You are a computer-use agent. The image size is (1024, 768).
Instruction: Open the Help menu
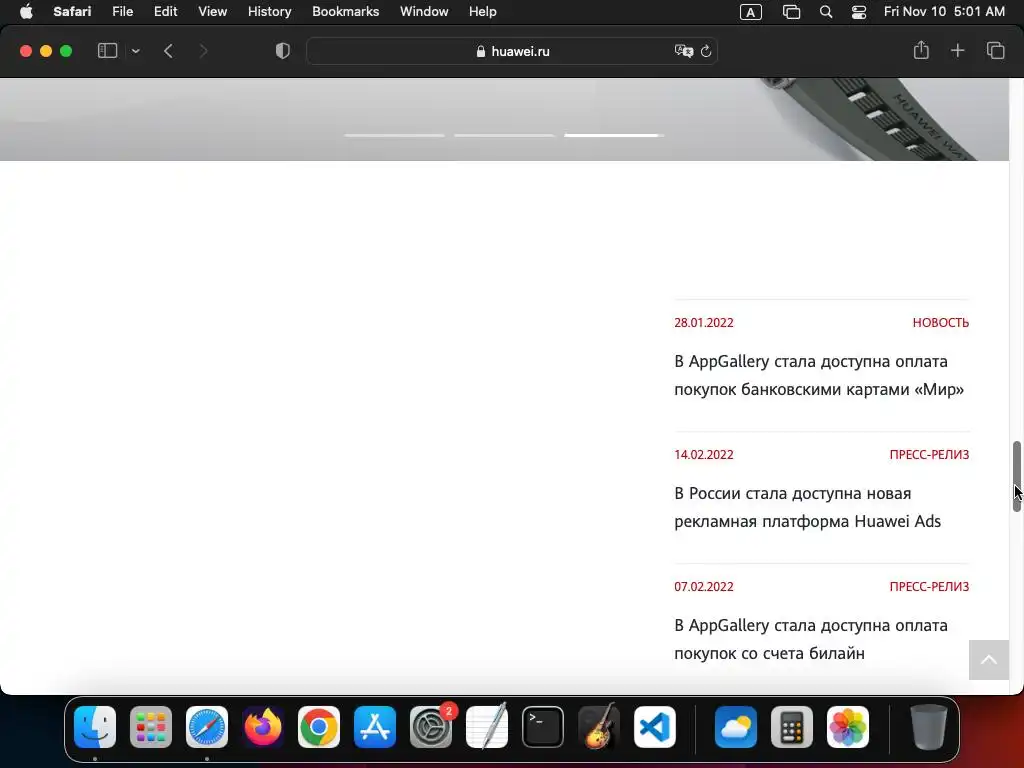click(x=483, y=11)
